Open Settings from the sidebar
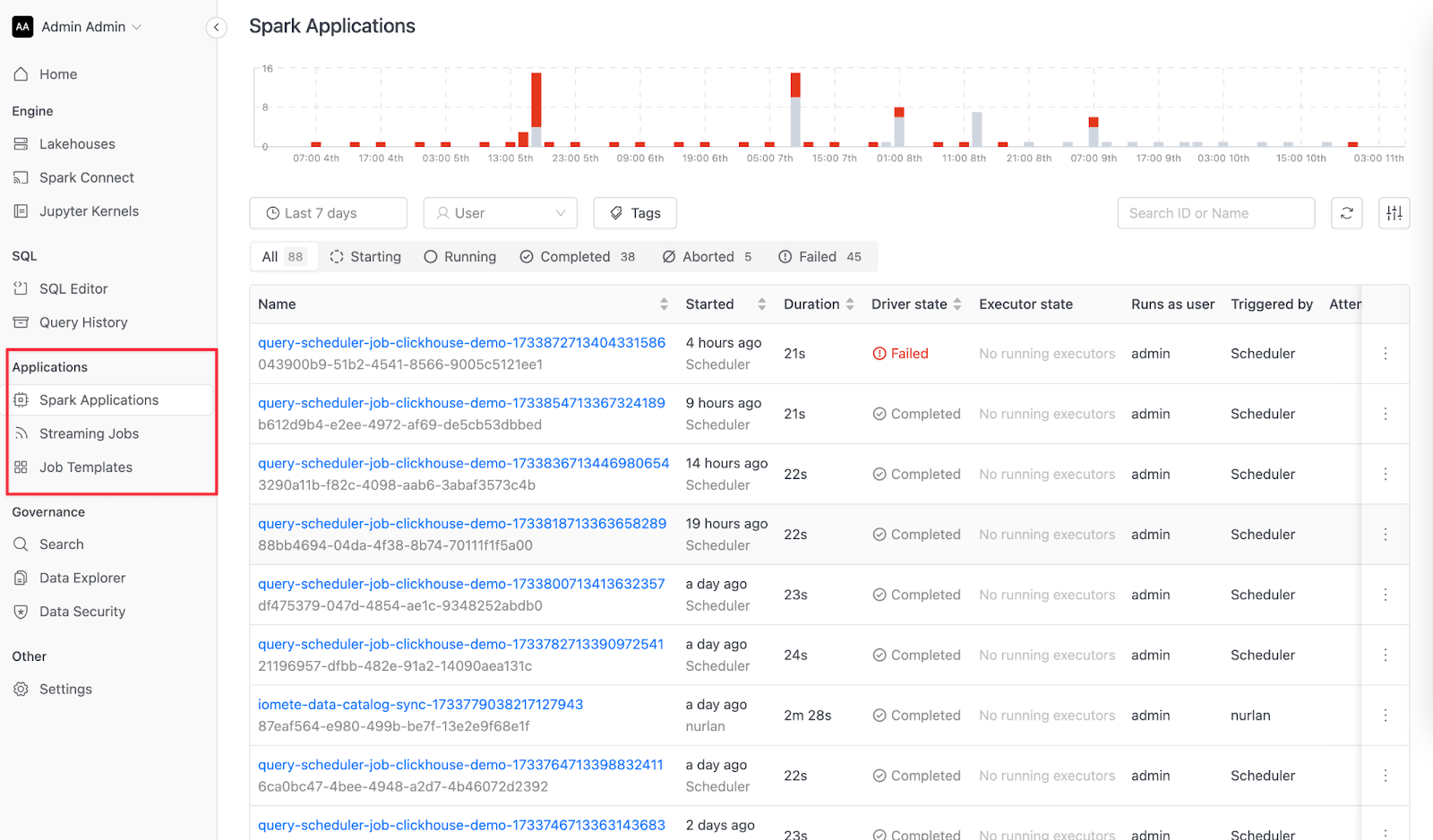This screenshot has height=840, width=1433. click(65, 689)
